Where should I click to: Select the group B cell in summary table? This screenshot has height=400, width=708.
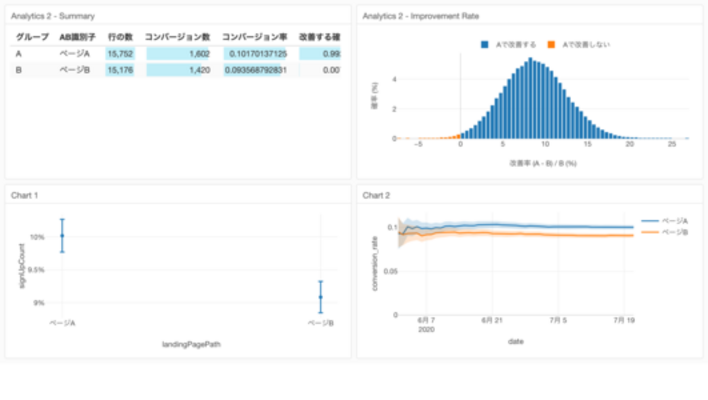tap(19, 70)
